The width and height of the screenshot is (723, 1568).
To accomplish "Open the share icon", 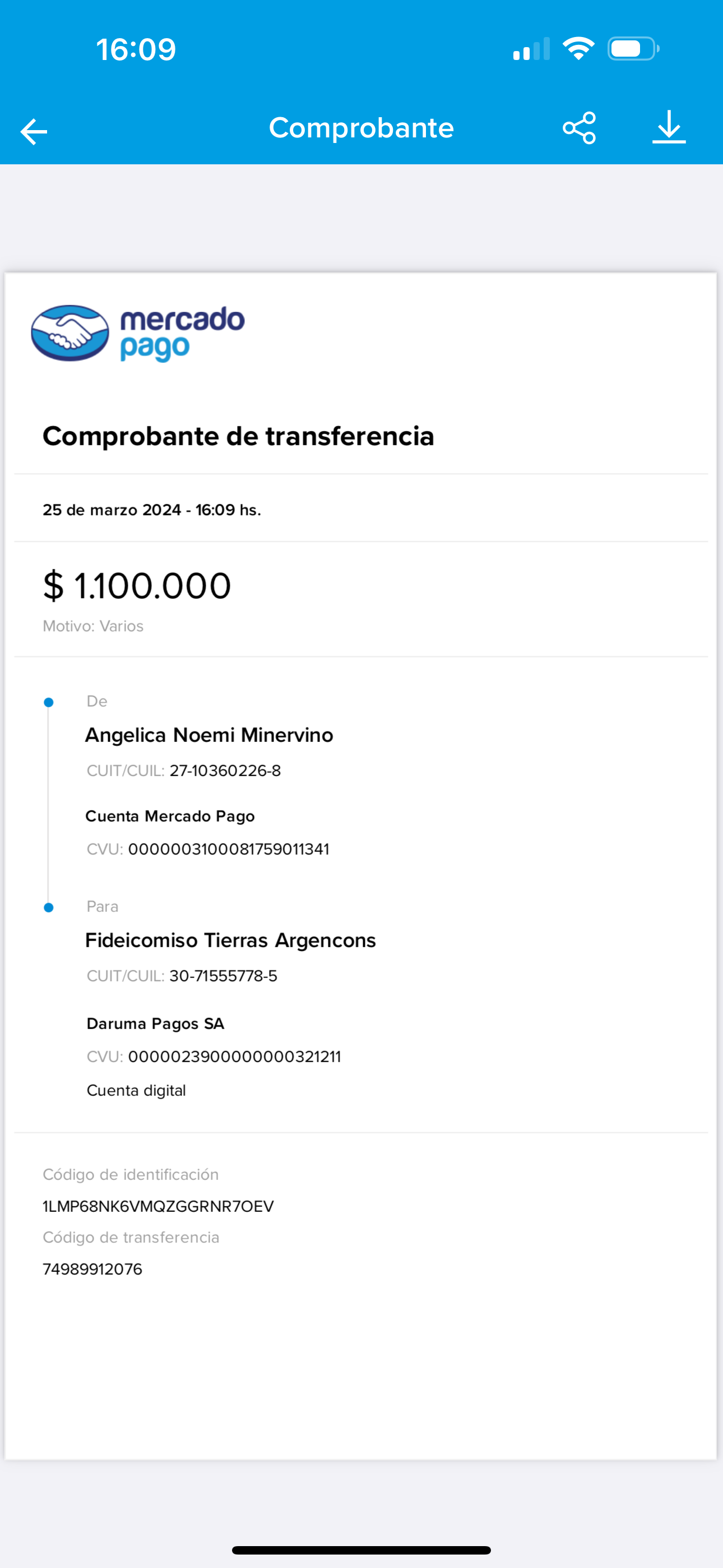I will click(580, 128).
